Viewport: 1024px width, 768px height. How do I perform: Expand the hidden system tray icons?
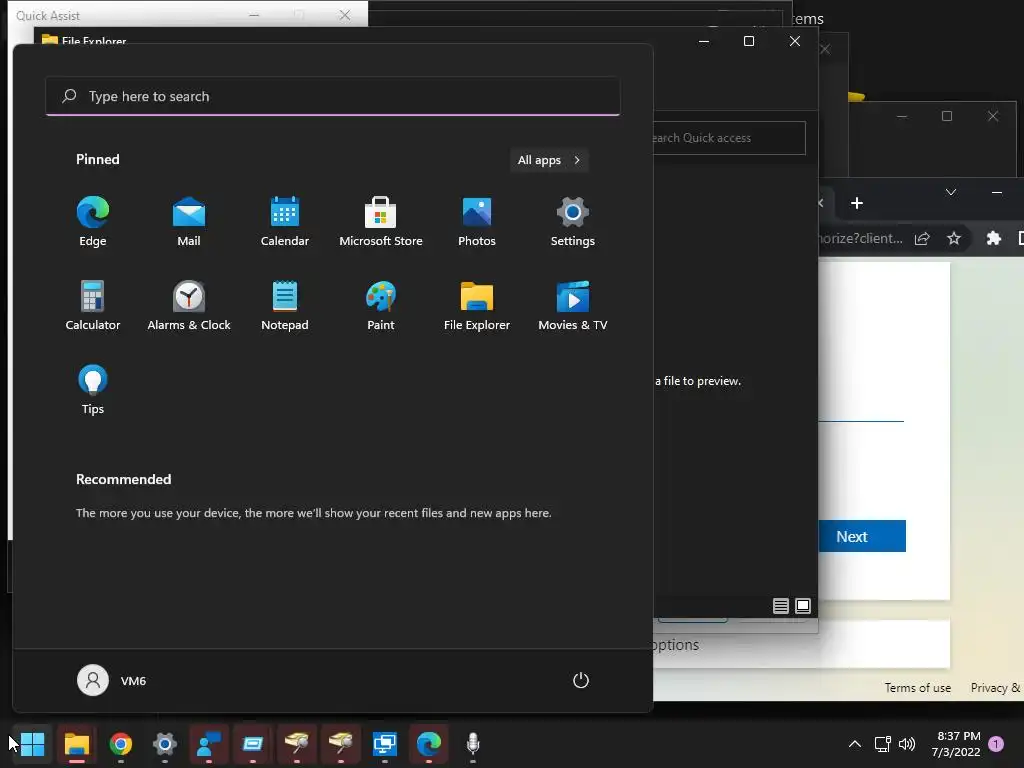coord(854,744)
